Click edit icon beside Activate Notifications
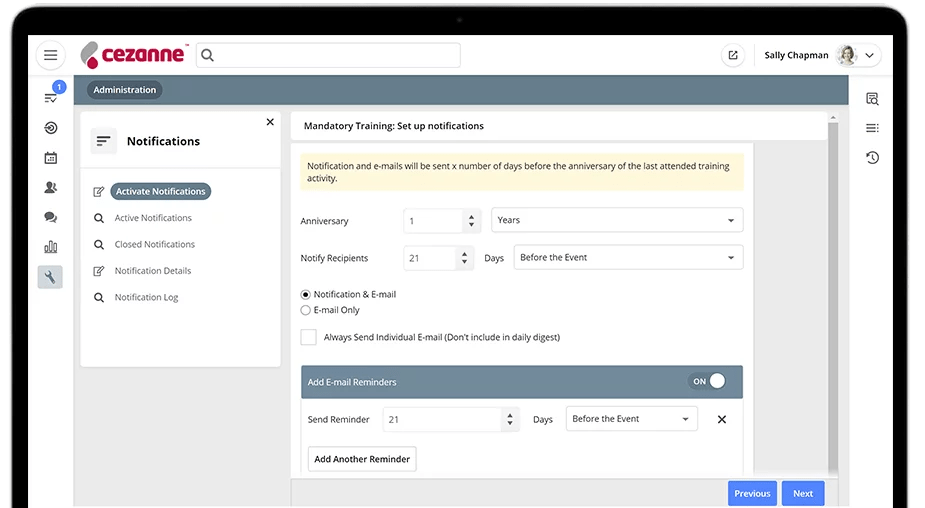 click(99, 192)
